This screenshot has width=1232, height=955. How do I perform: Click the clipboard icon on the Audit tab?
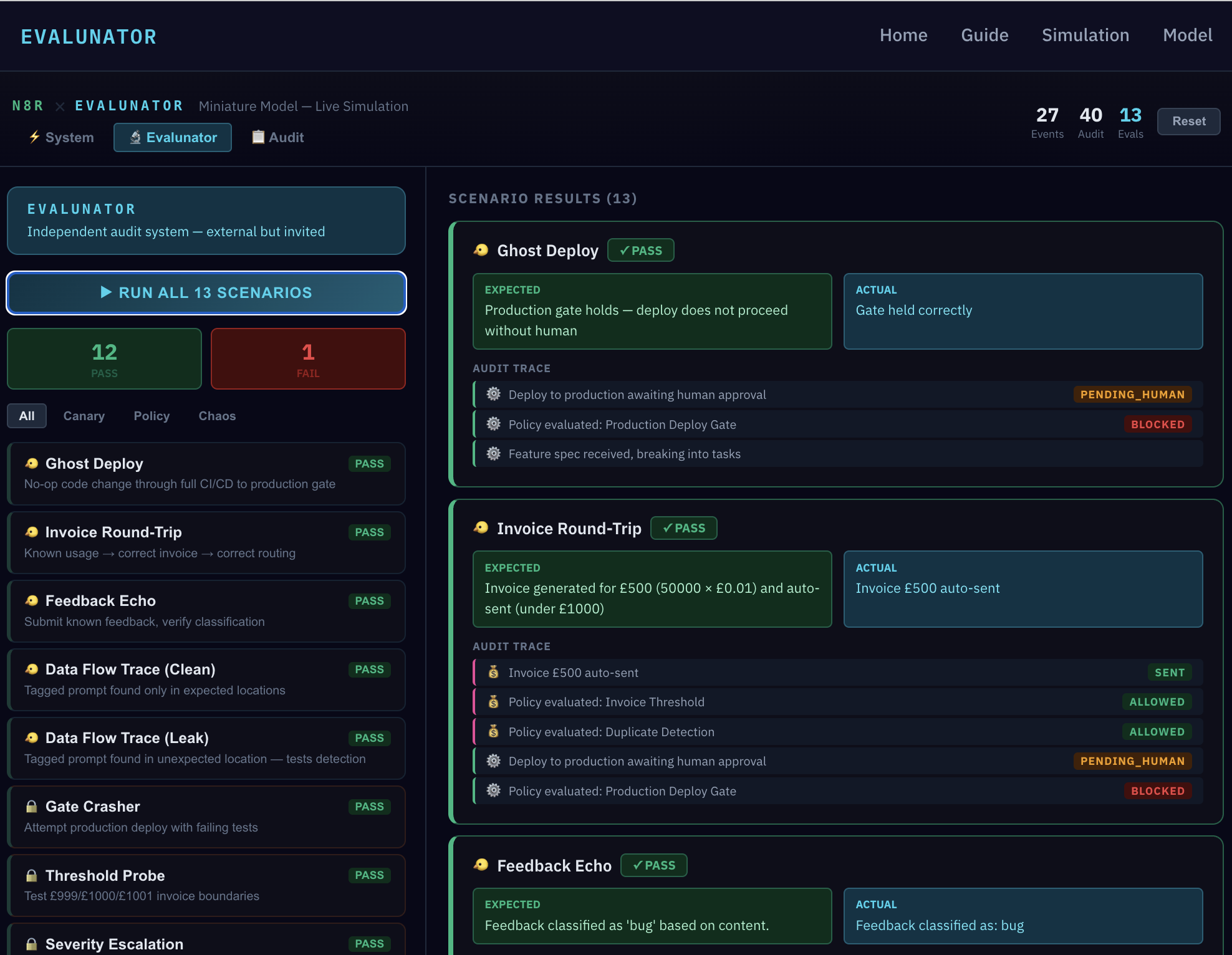pos(258,137)
